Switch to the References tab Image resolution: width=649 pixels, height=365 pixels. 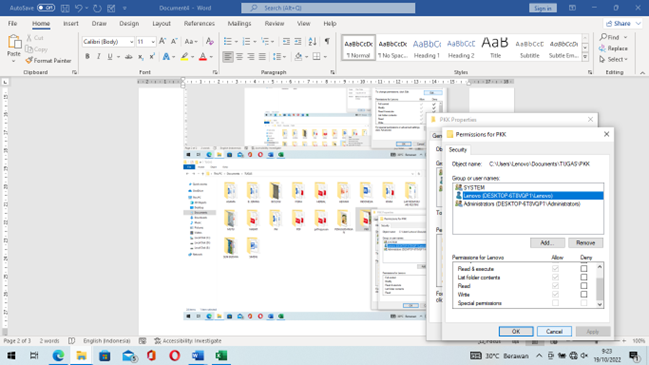pos(200,24)
